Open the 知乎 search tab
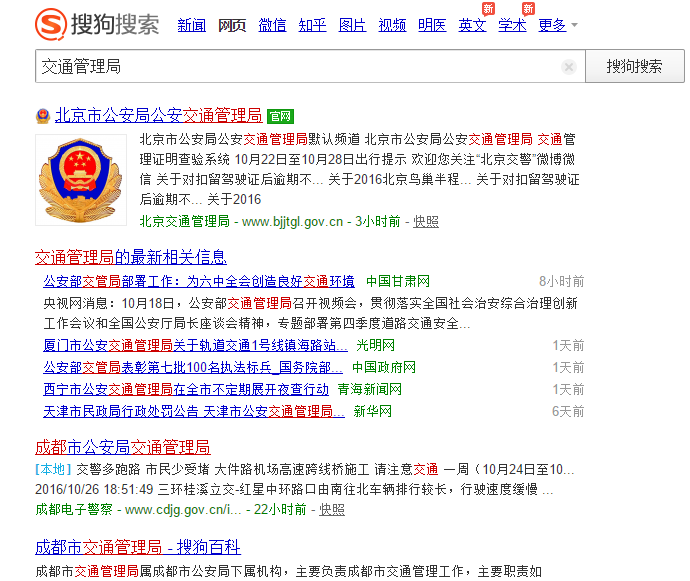Image resolution: width=690 pixels, height=581 pixels. (x=312, y=26)
